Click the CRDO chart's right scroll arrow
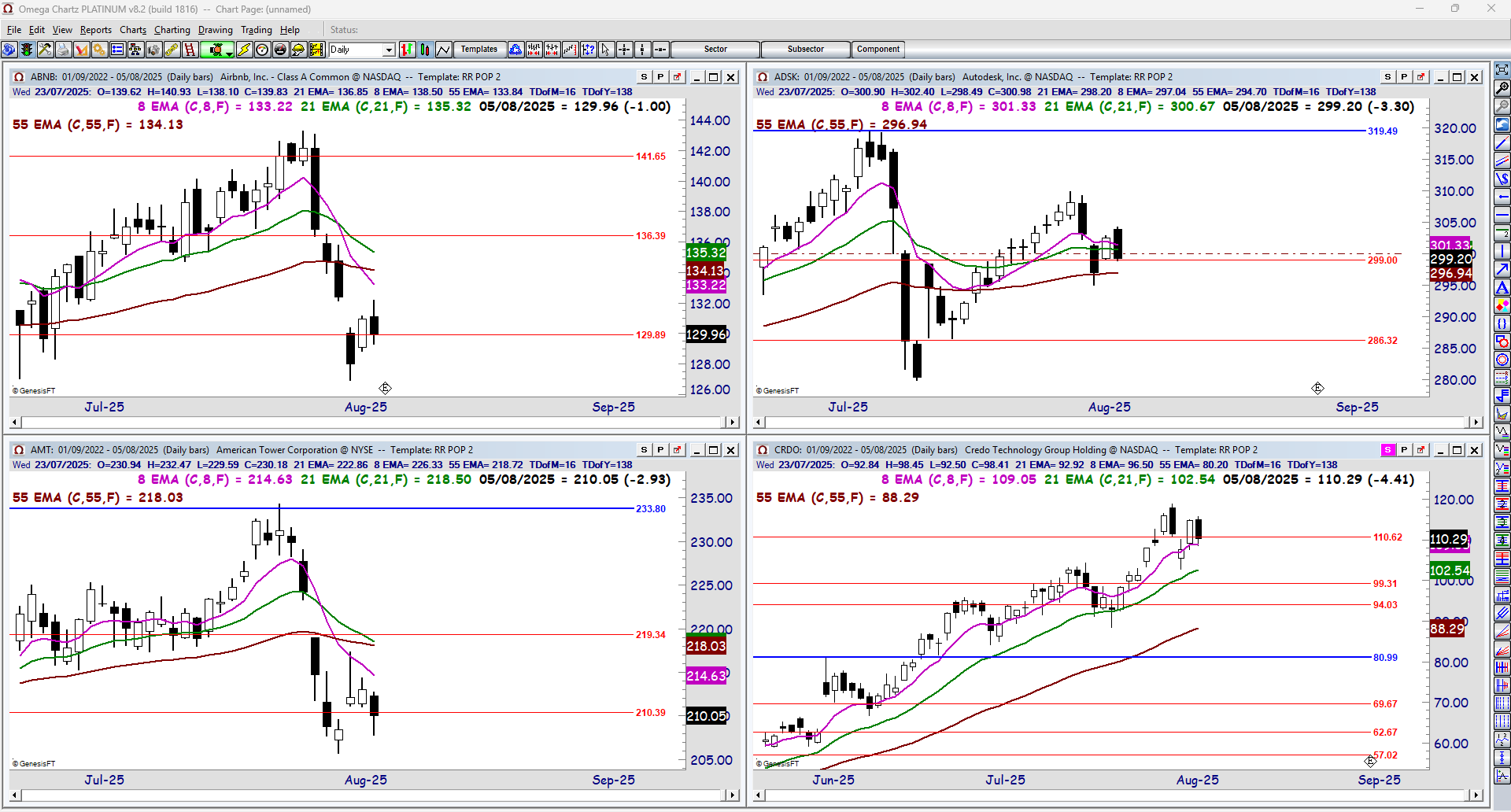The width and height of the screenshot is (1511, 812). click(x=1476, y=795)
